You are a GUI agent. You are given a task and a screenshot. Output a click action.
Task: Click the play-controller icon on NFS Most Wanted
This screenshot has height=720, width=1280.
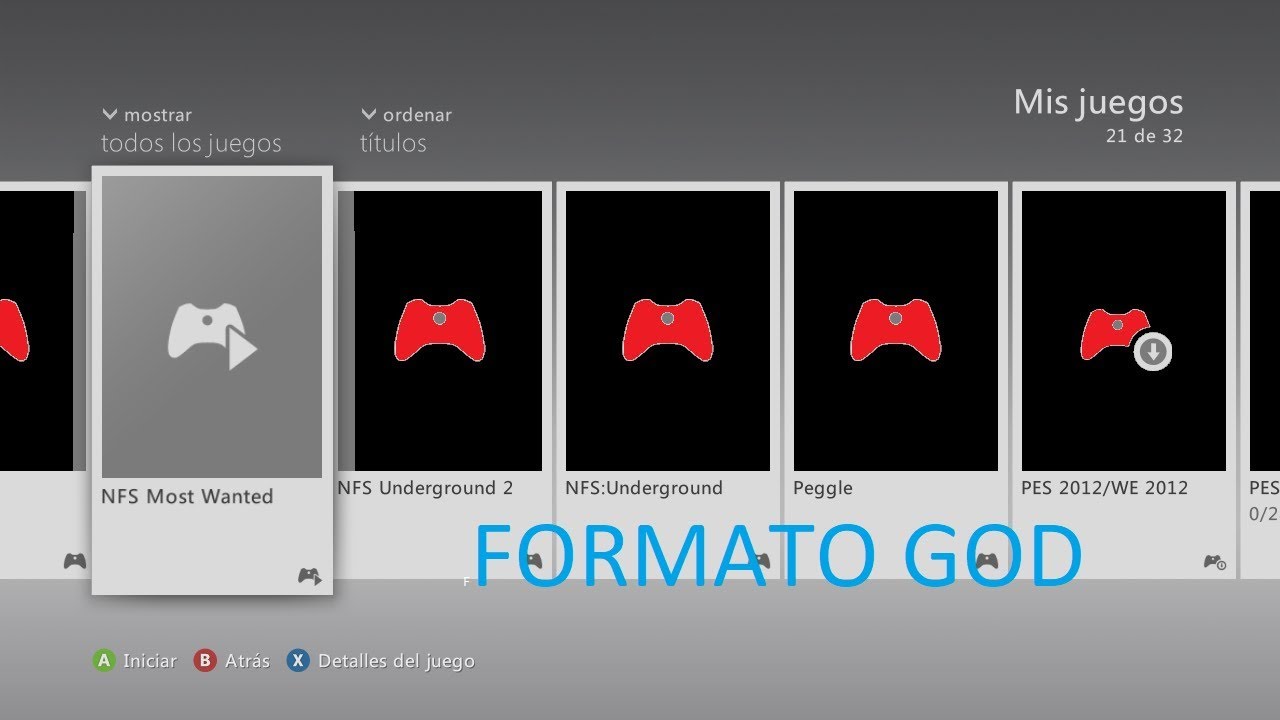tap(212, 335)
